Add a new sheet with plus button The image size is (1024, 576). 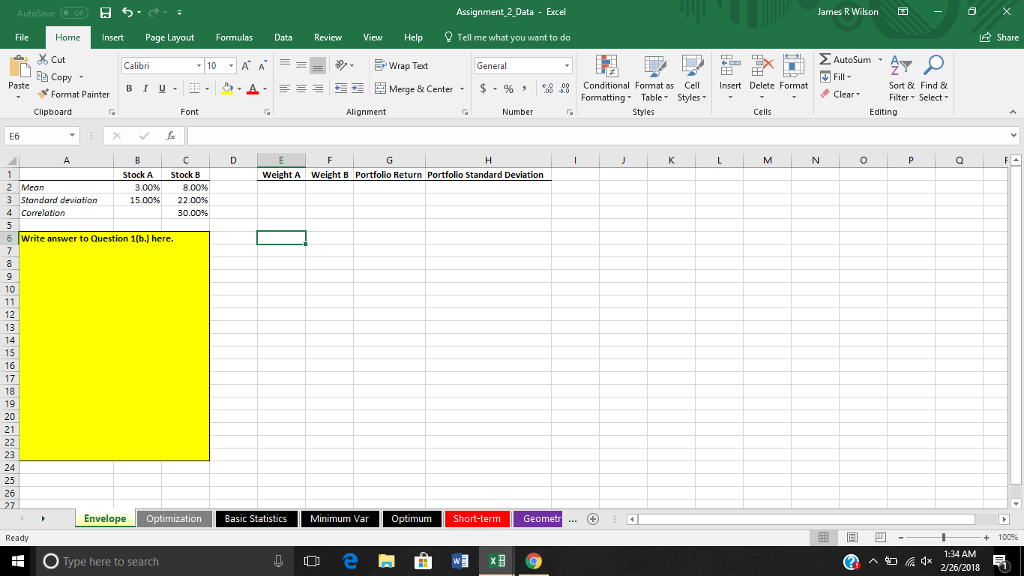pos(593,519)
